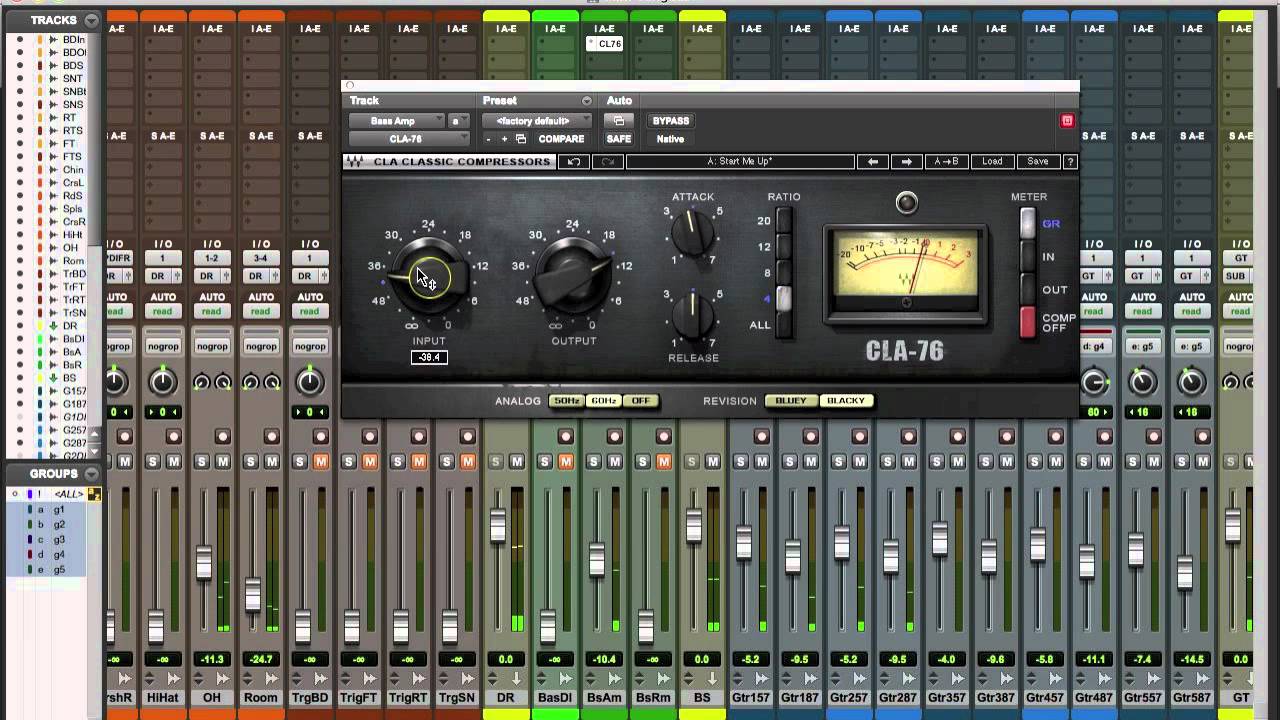Screen dimensions: 1280x720
Task: Click the COMPARE button
Action: 561,139
